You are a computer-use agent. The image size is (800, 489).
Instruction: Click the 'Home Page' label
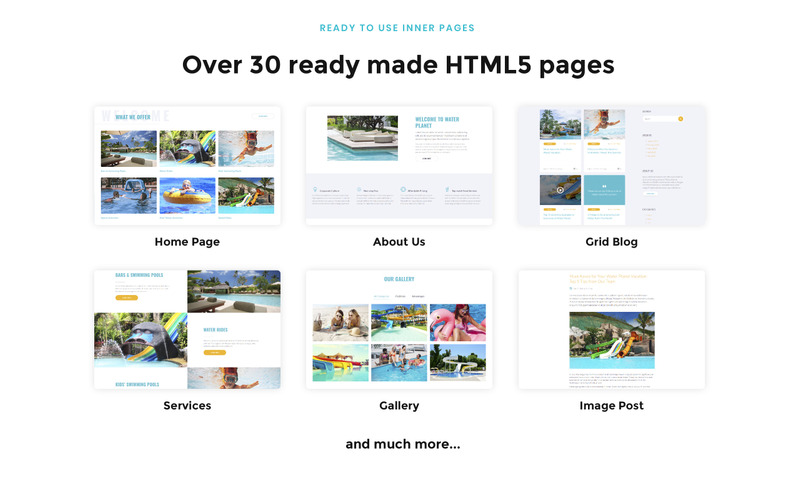click(x=187, y=242)
